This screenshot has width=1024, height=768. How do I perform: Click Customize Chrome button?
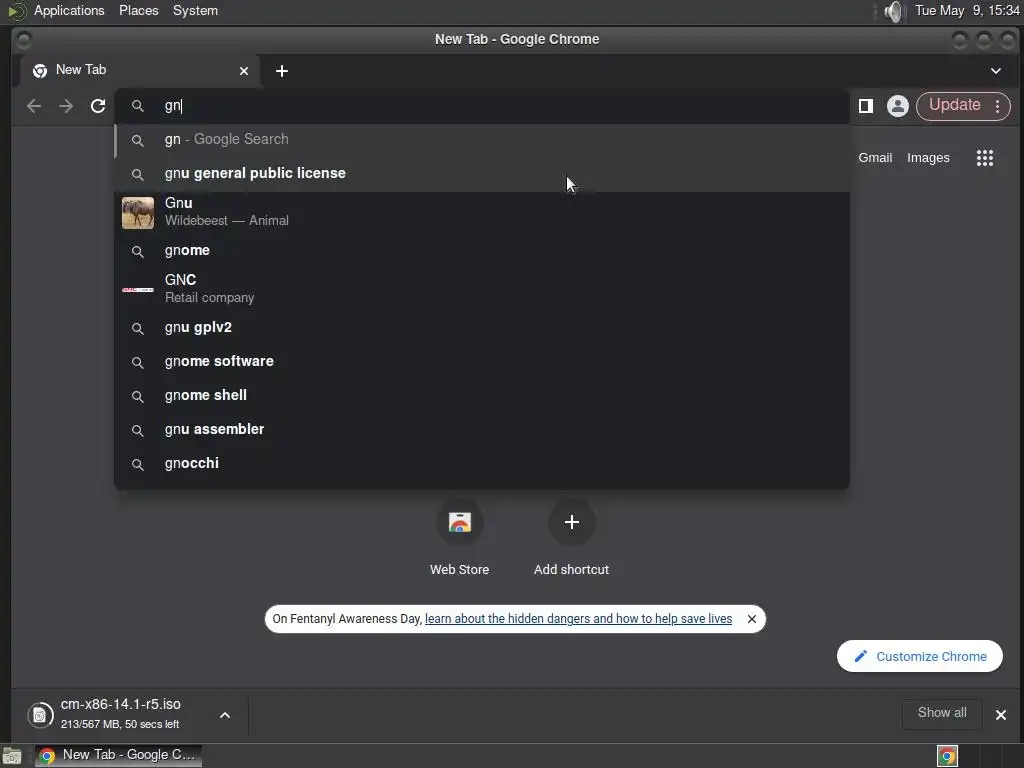tap(920, 656)
